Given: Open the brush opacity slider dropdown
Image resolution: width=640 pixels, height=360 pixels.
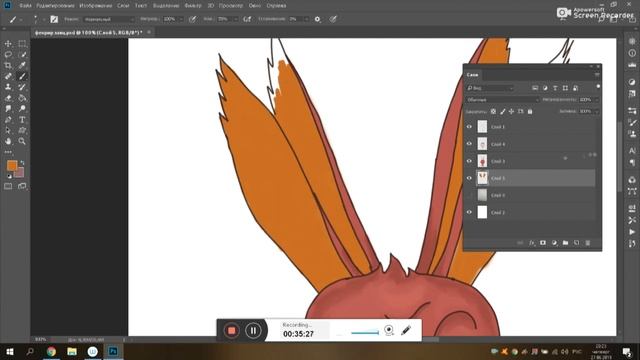Looking at the screenshot, I should tap(181, 19).
